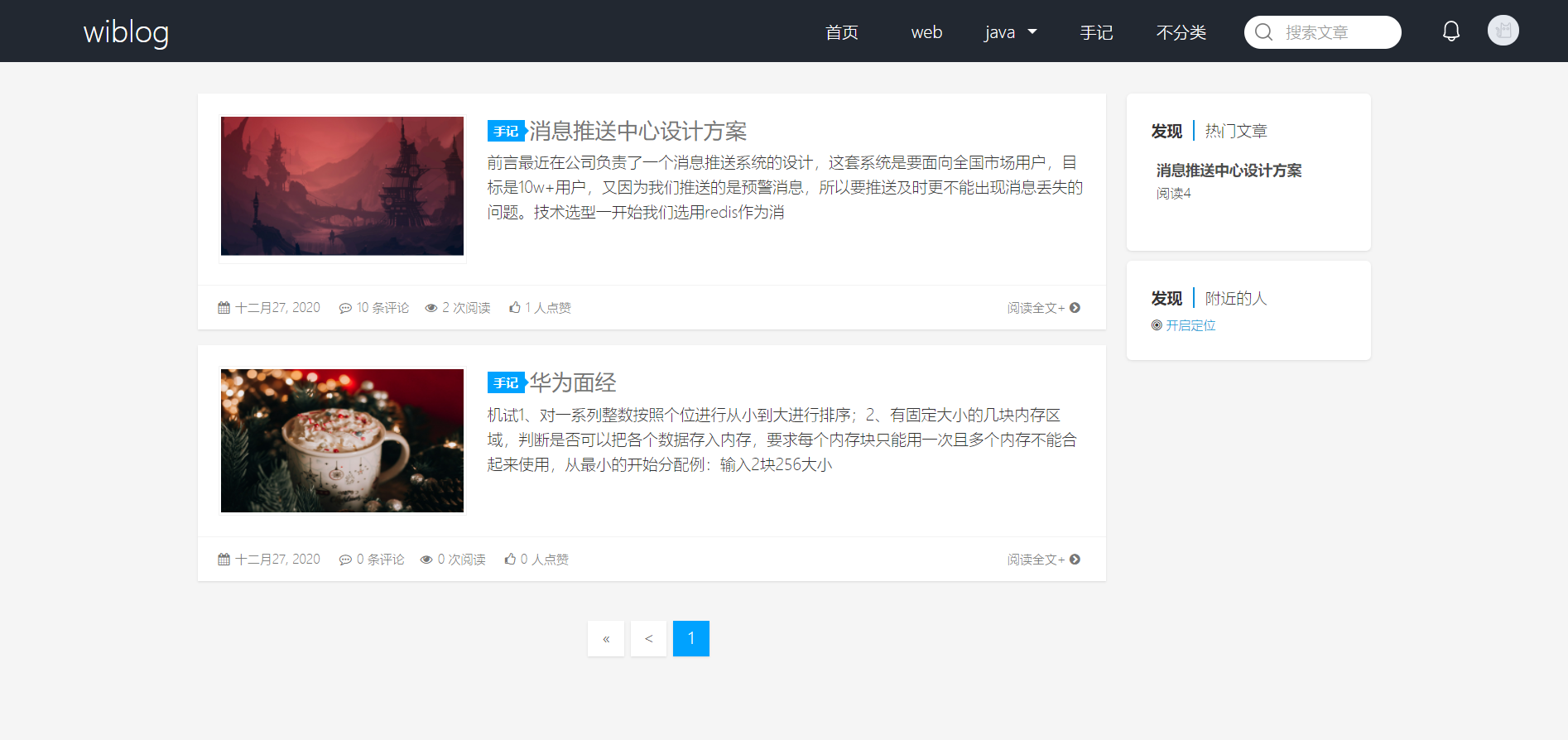This screenshot has height=740, width=1568.
Task: Click comment bubble icon on the first article
Action: (345, 308)
